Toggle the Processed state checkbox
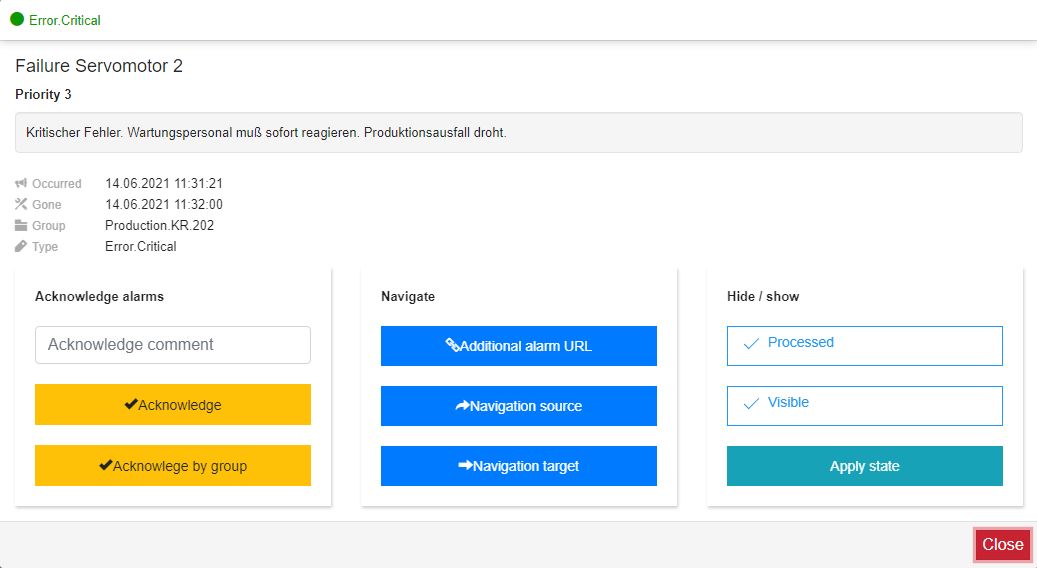The width and height of the screenshot is (1037, 568). (x=864, y=345)
